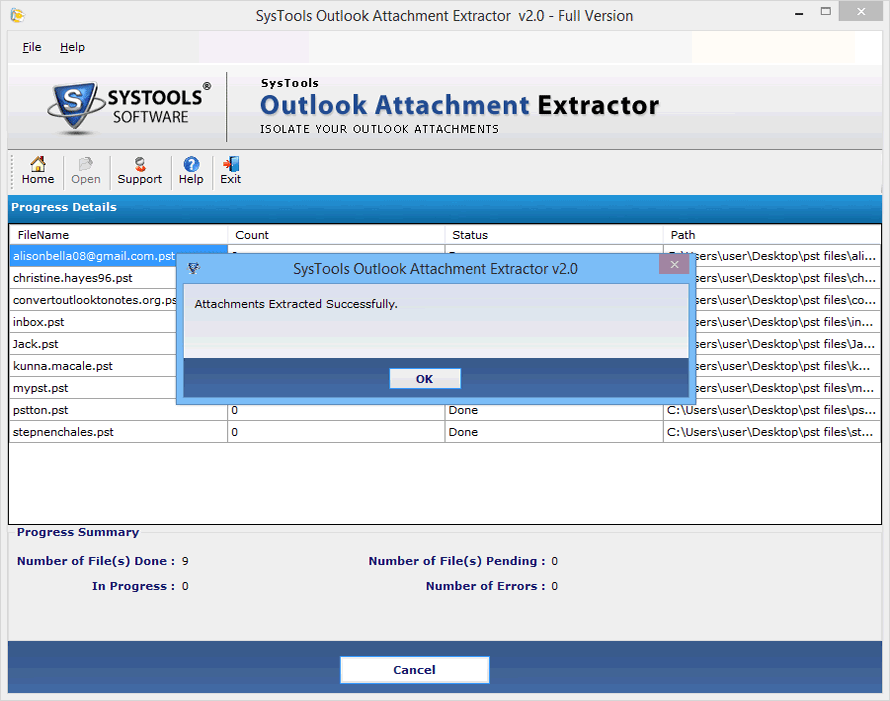Click the 'Number of File(s) Pending' label

coord(456,561)
